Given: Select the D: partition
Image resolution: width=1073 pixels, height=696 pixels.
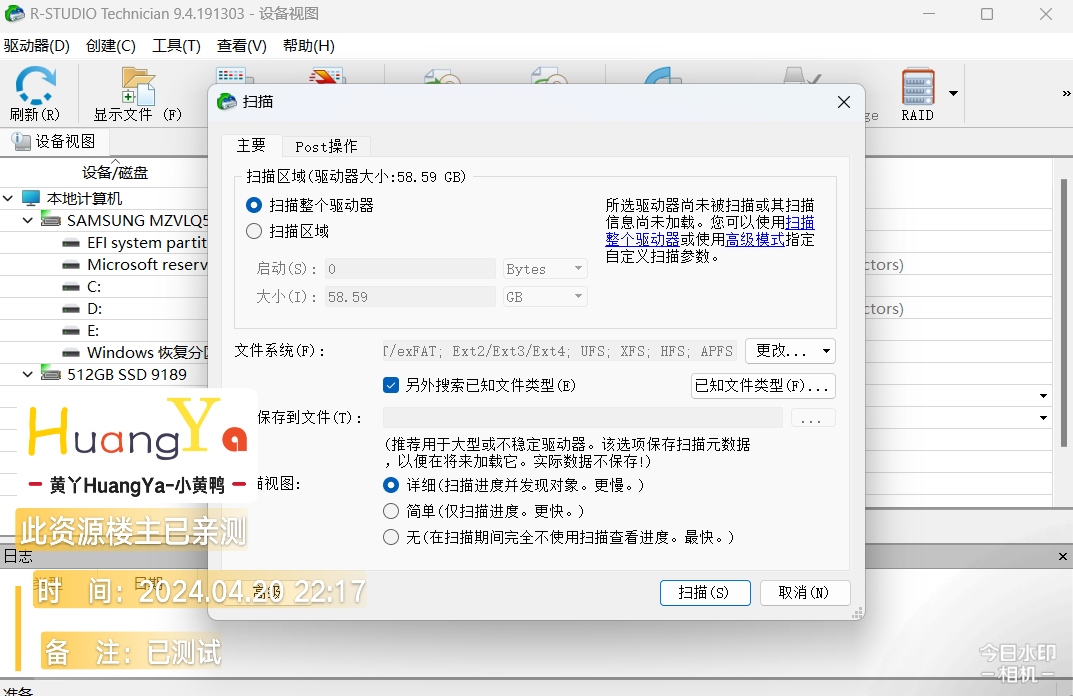Looking at the screenshot, I should (x=81, y=309).
